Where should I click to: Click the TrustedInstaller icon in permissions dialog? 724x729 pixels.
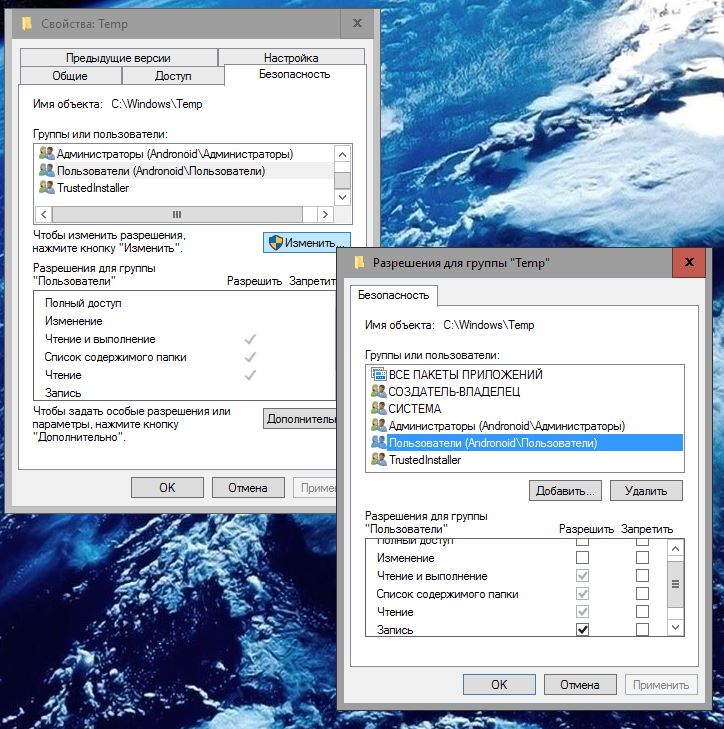378,459
